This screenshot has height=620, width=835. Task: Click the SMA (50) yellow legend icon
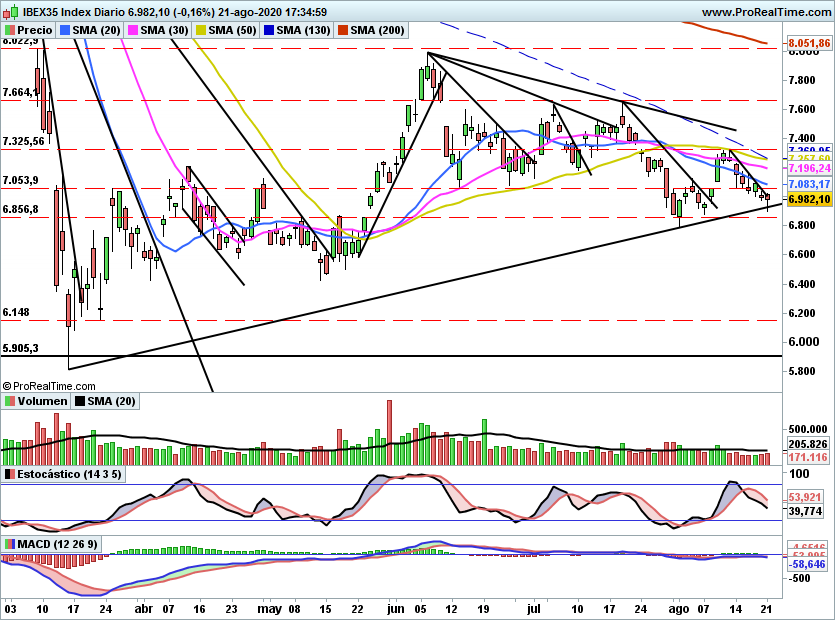click(201, 30)
